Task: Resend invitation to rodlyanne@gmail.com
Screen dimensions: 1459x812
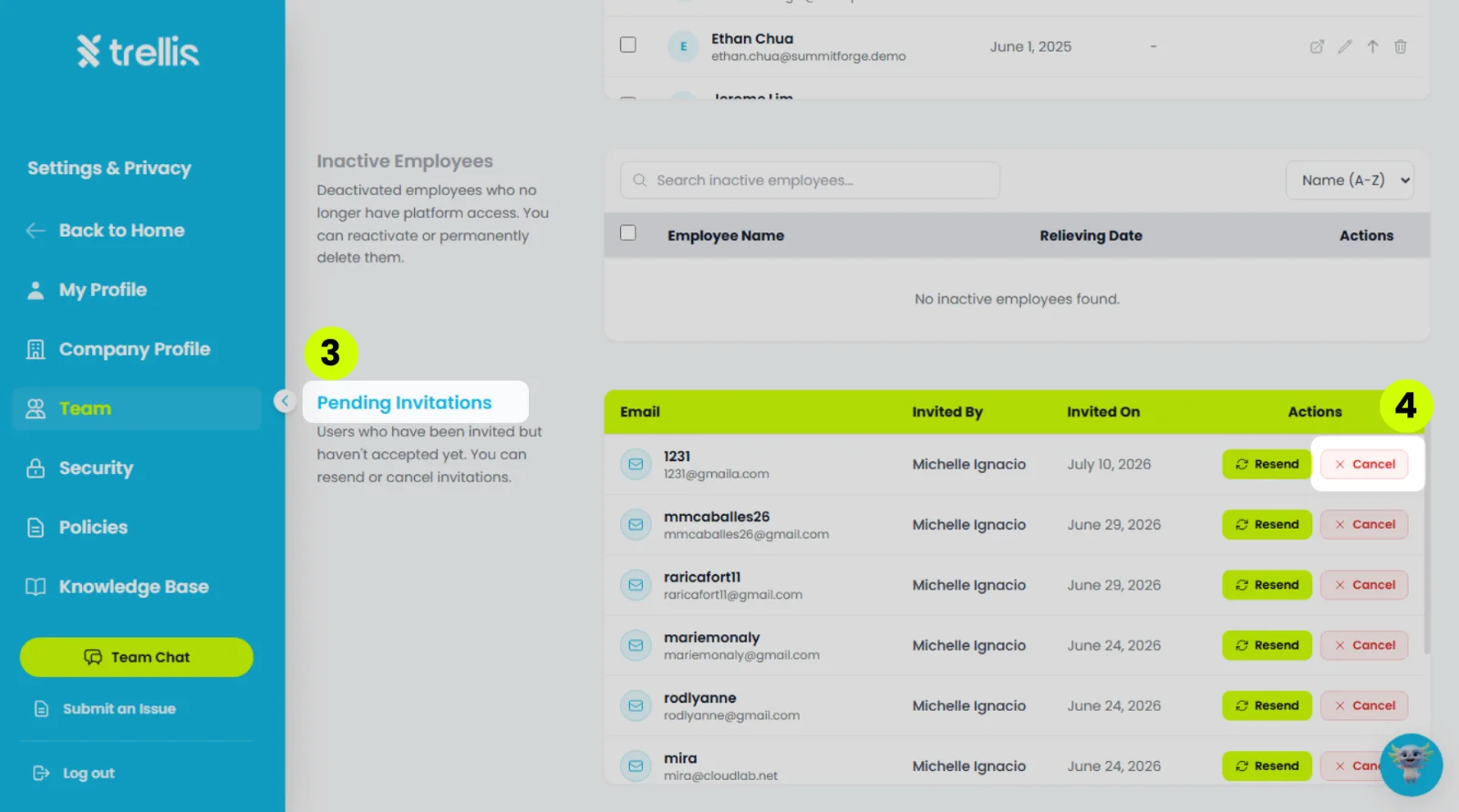Action: click(x=1267, y=705)
